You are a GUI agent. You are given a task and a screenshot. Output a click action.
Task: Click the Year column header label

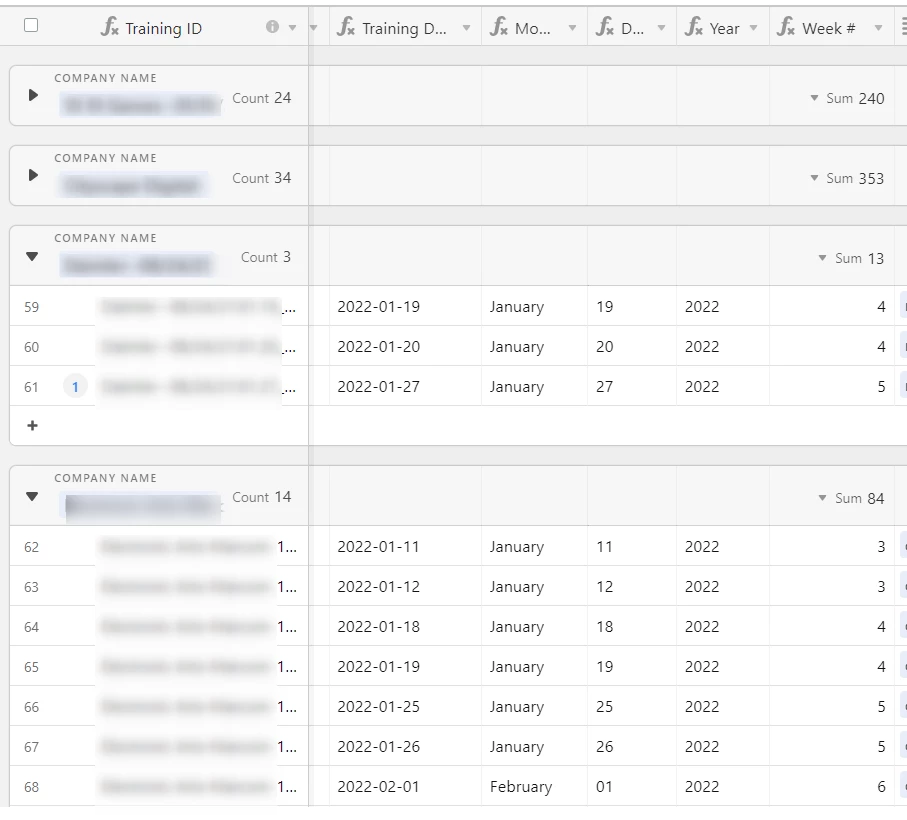pyautogui.click(x=725, y=28)
